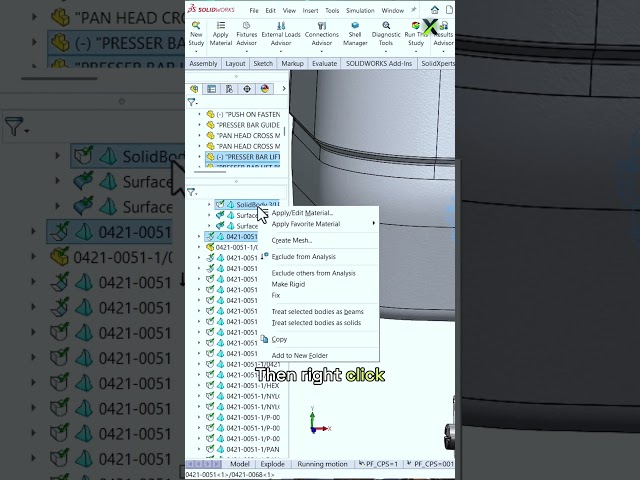
Task: Start a New Study from the ribbon
Action: tap(196, 34)
